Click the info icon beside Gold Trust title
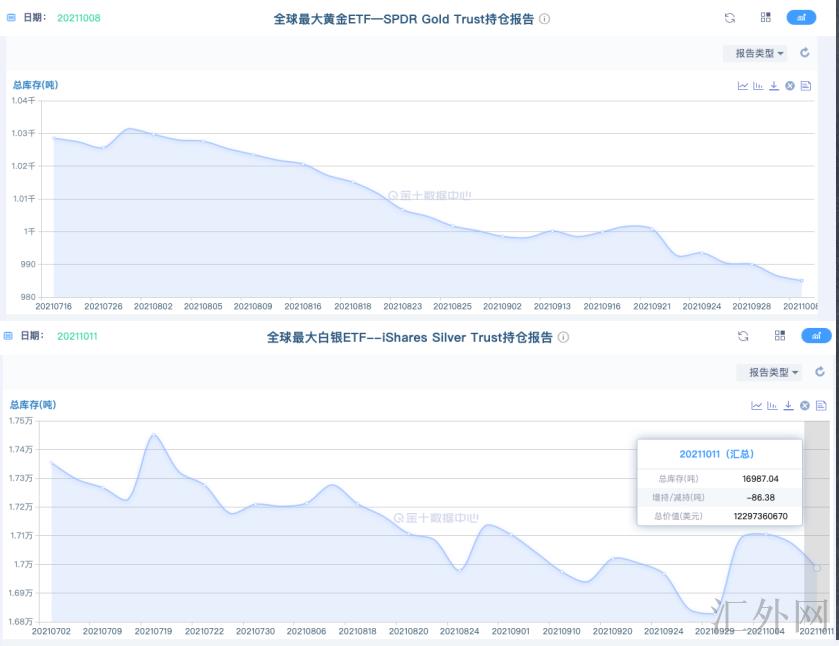 [545, 19]
